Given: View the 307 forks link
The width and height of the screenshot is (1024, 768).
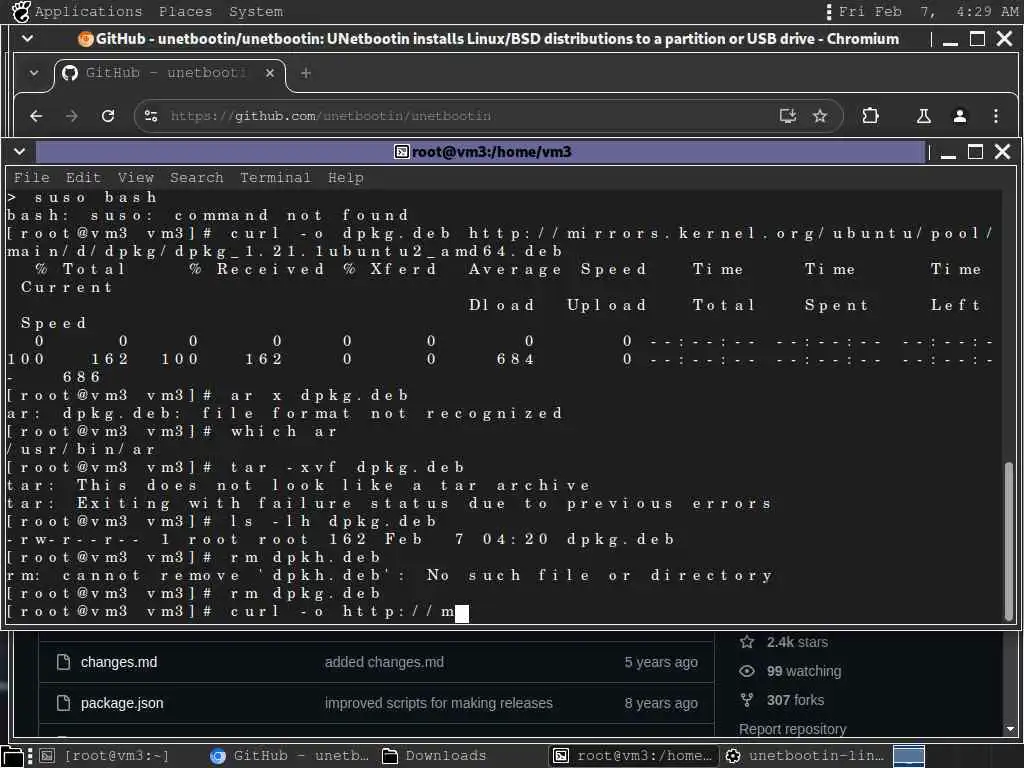Looking at the screenshot, I should (x=797, y=700).
